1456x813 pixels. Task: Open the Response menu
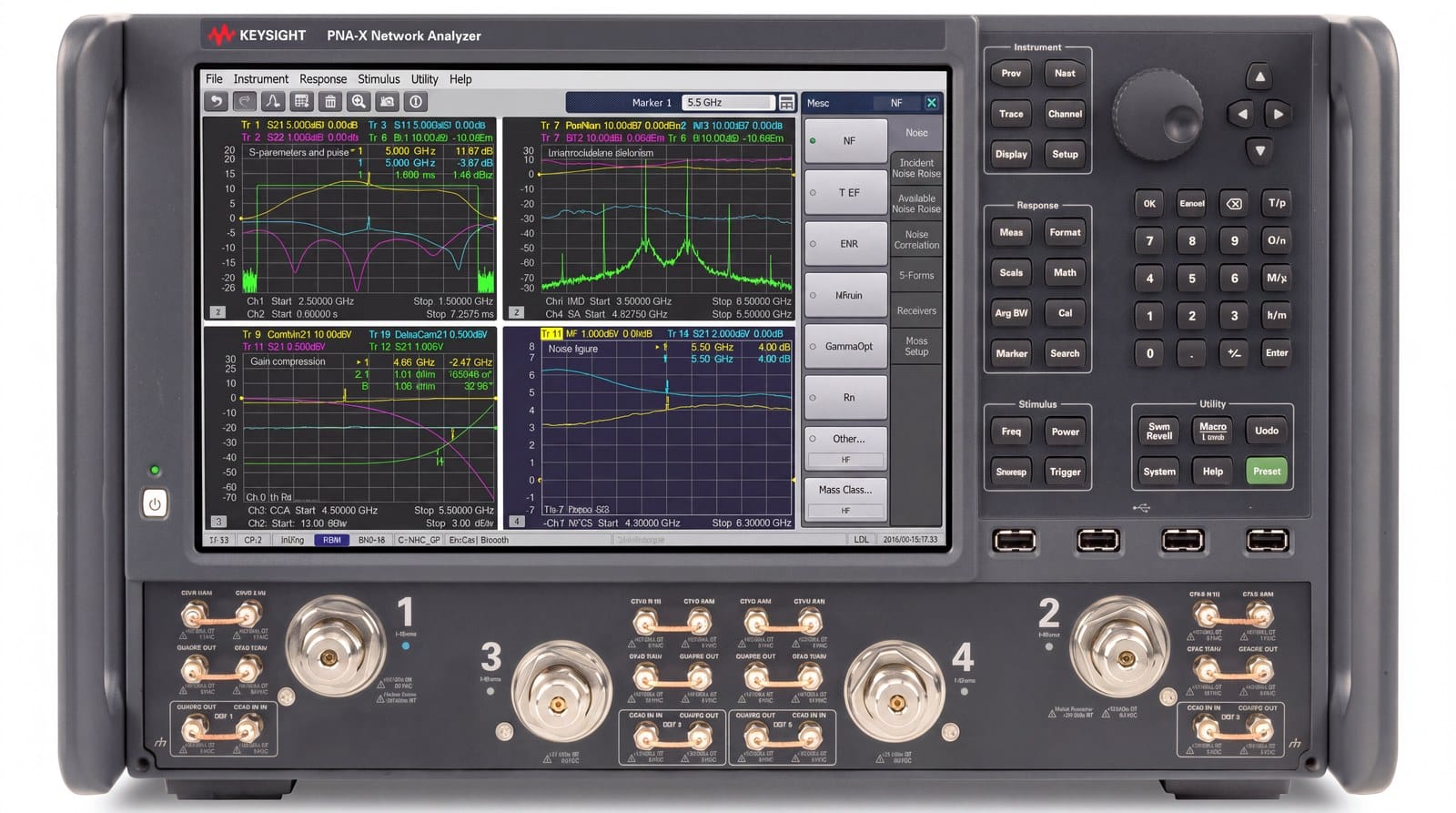pyautogui.click(x=323, y=79)
